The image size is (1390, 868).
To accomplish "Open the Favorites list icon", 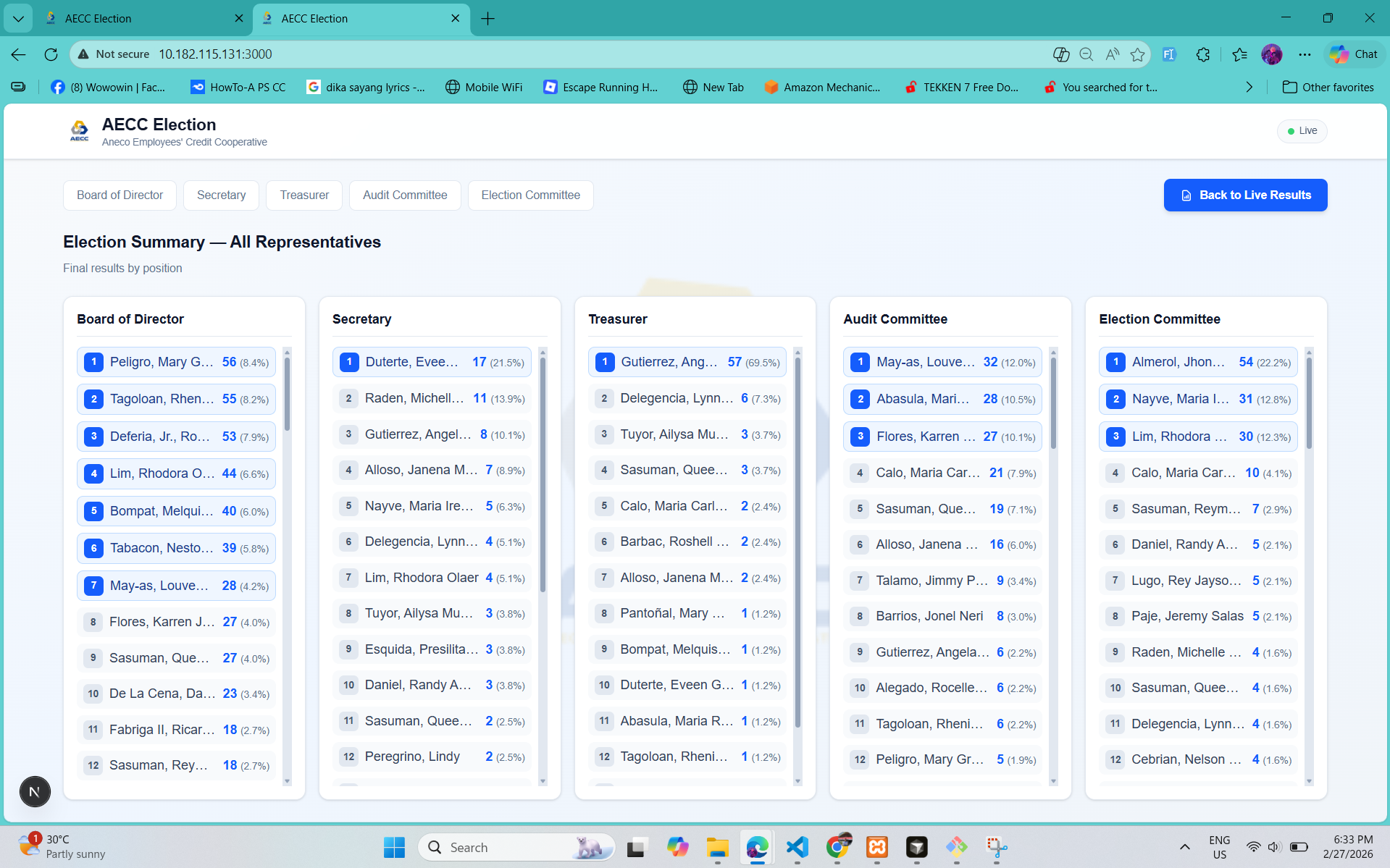I will pos(1239,54).
